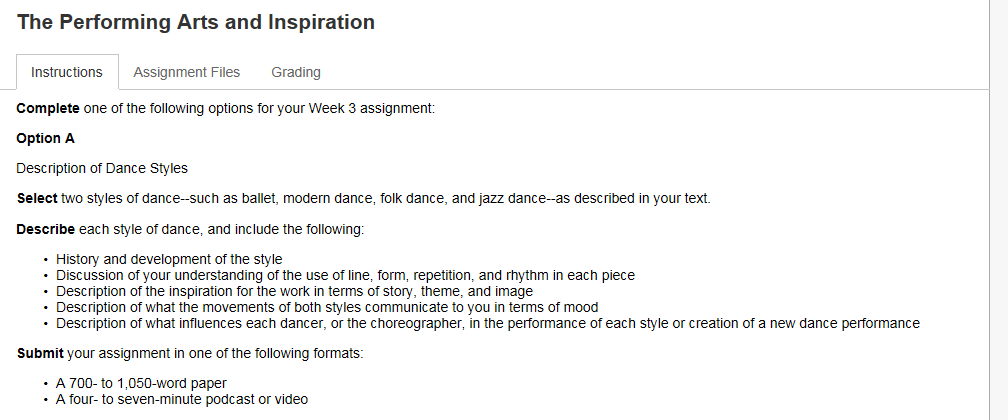
Task: Click the bold word Select
Action: pos(37,198)
